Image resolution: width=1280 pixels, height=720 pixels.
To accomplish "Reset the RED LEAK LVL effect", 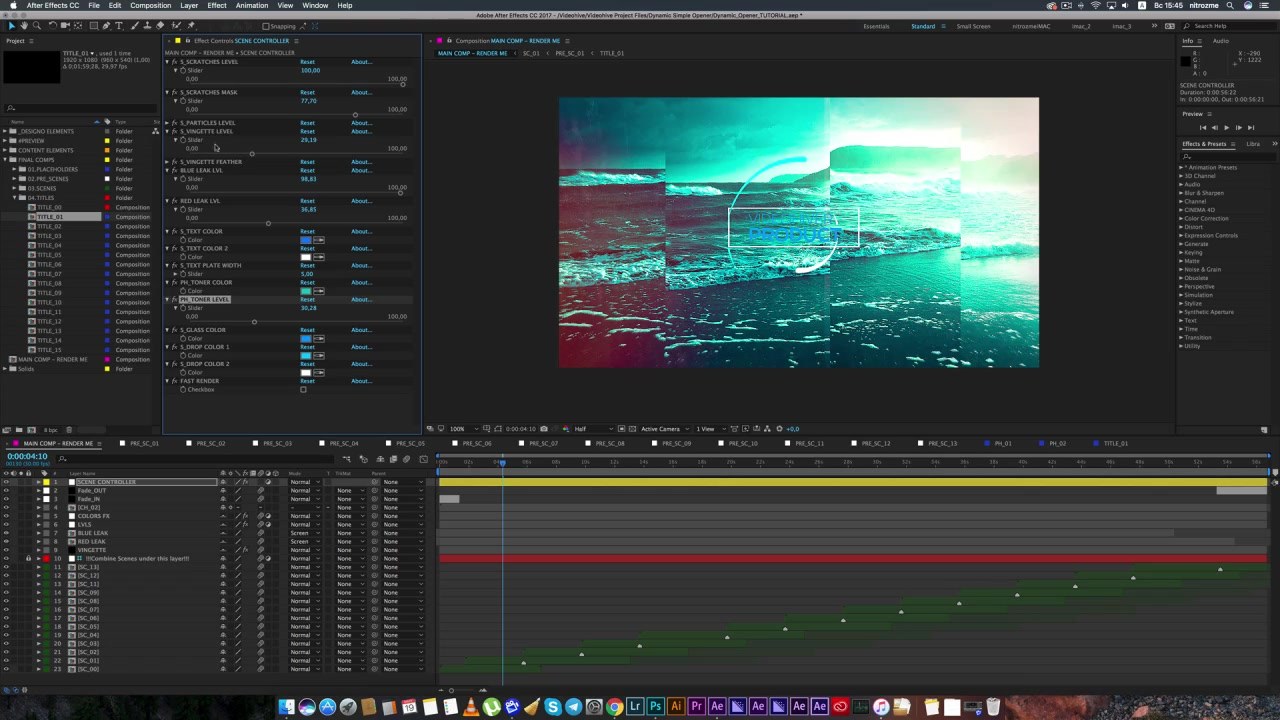I will tap(307, 201).
